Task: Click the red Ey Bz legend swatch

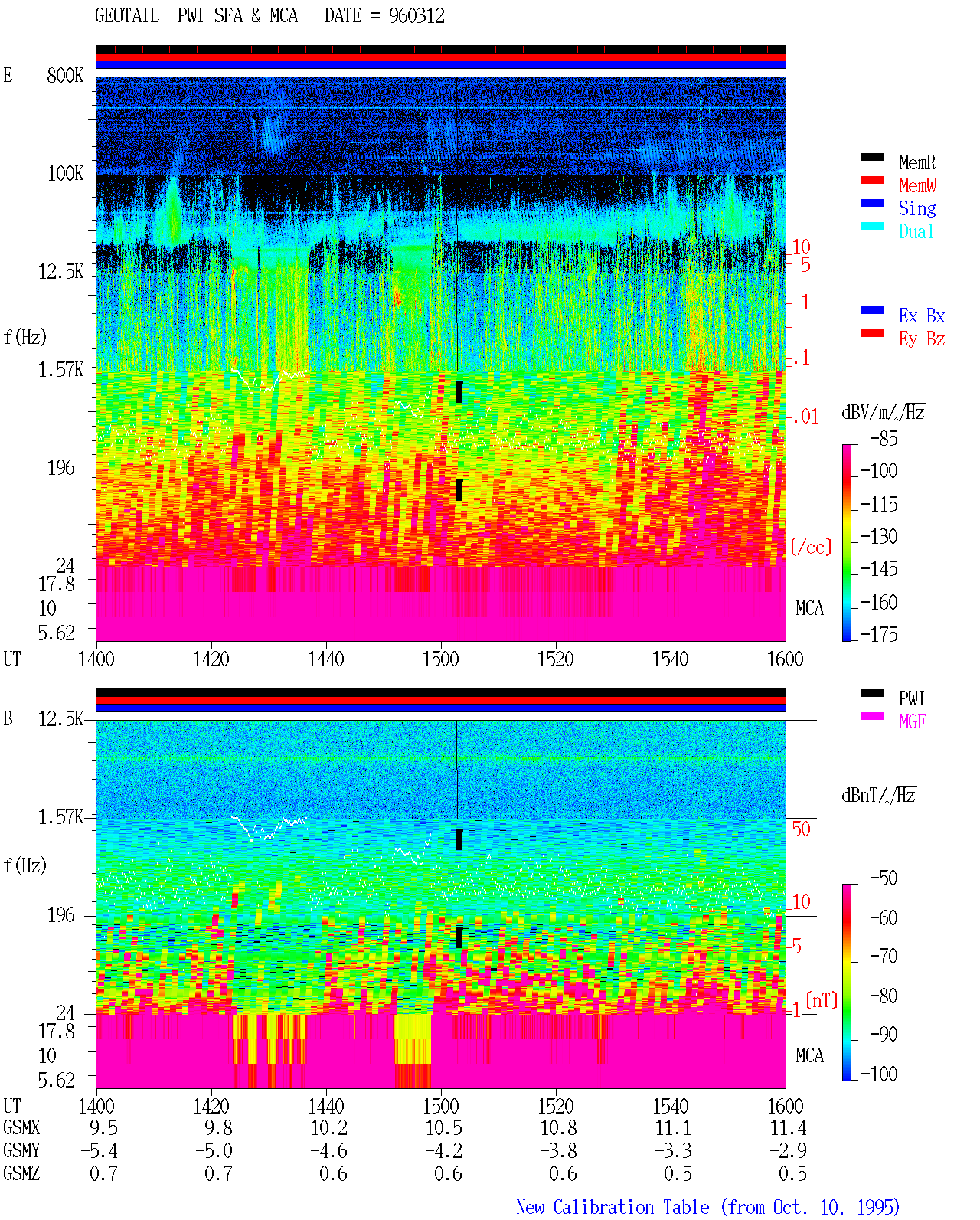Action: click(x=873, y=333)
